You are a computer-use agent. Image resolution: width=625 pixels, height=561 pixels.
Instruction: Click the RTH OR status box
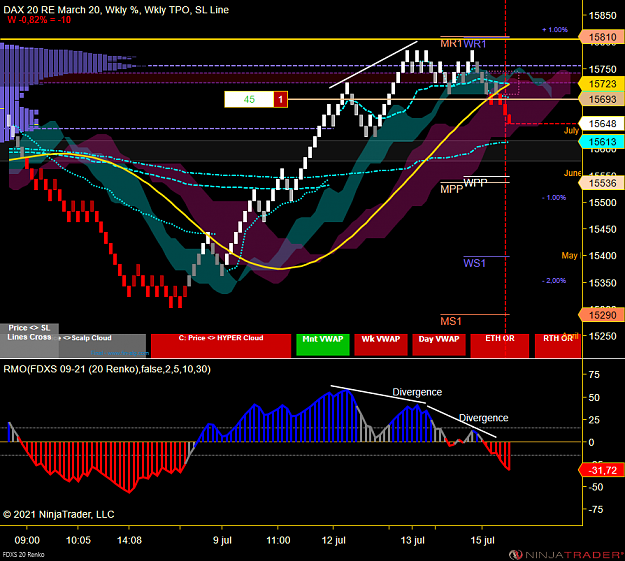pyautogui.click(x=558, y=345)
